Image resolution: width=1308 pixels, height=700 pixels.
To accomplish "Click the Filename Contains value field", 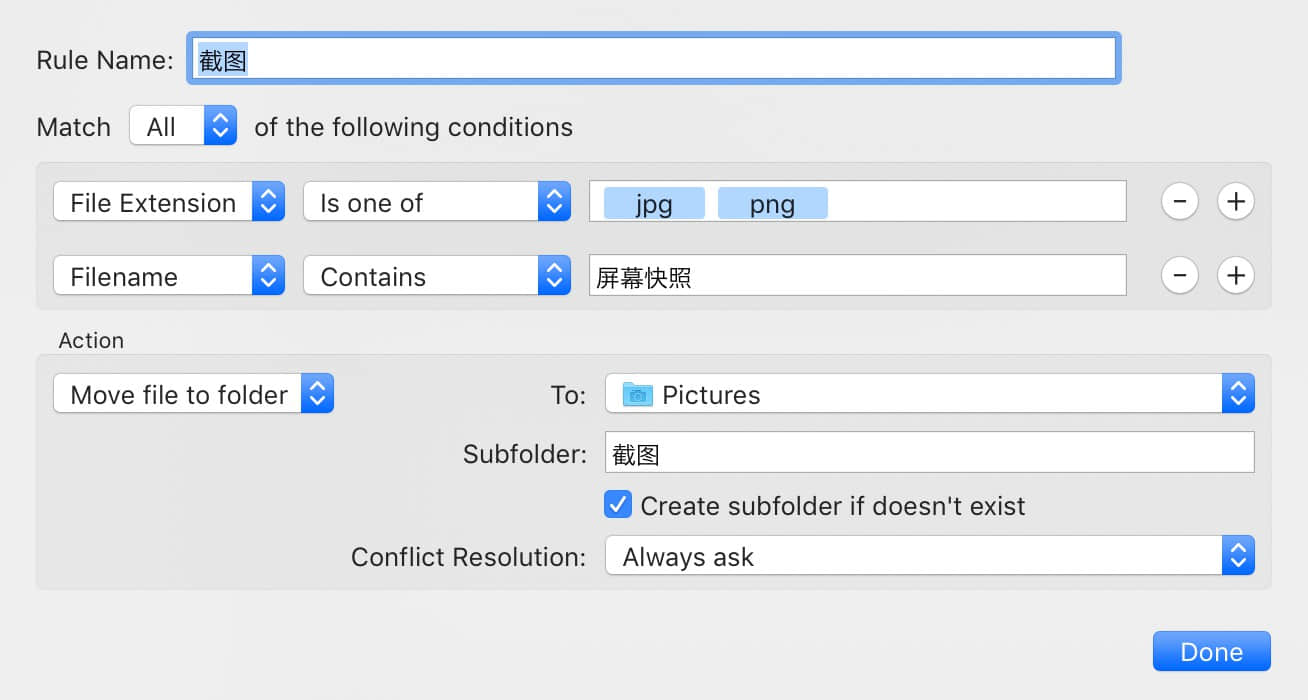I will tap(858, 275).
